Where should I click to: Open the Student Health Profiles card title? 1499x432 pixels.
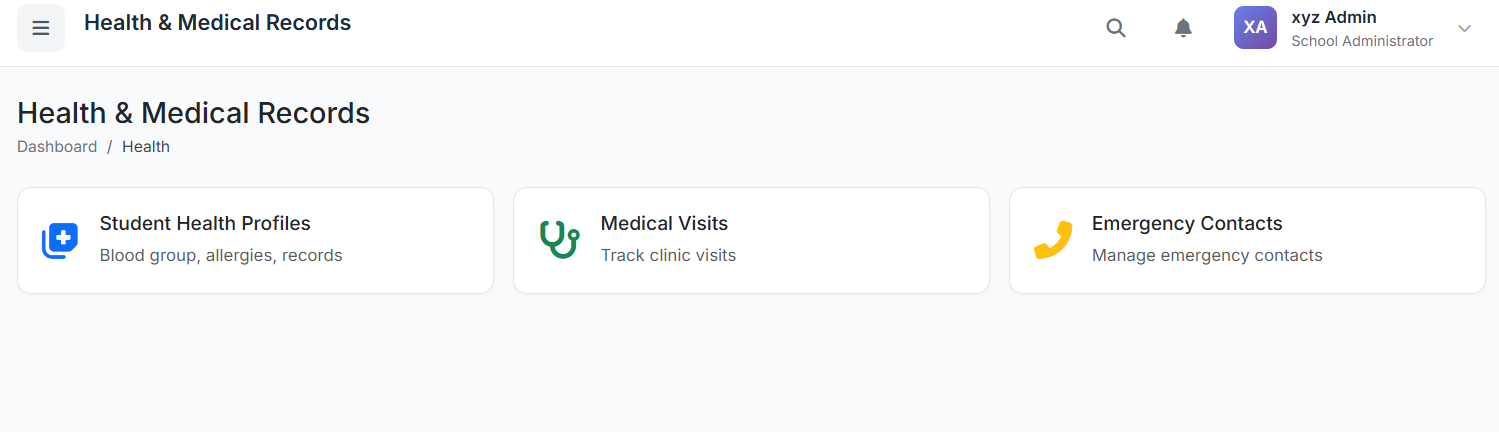click(205, 224)
